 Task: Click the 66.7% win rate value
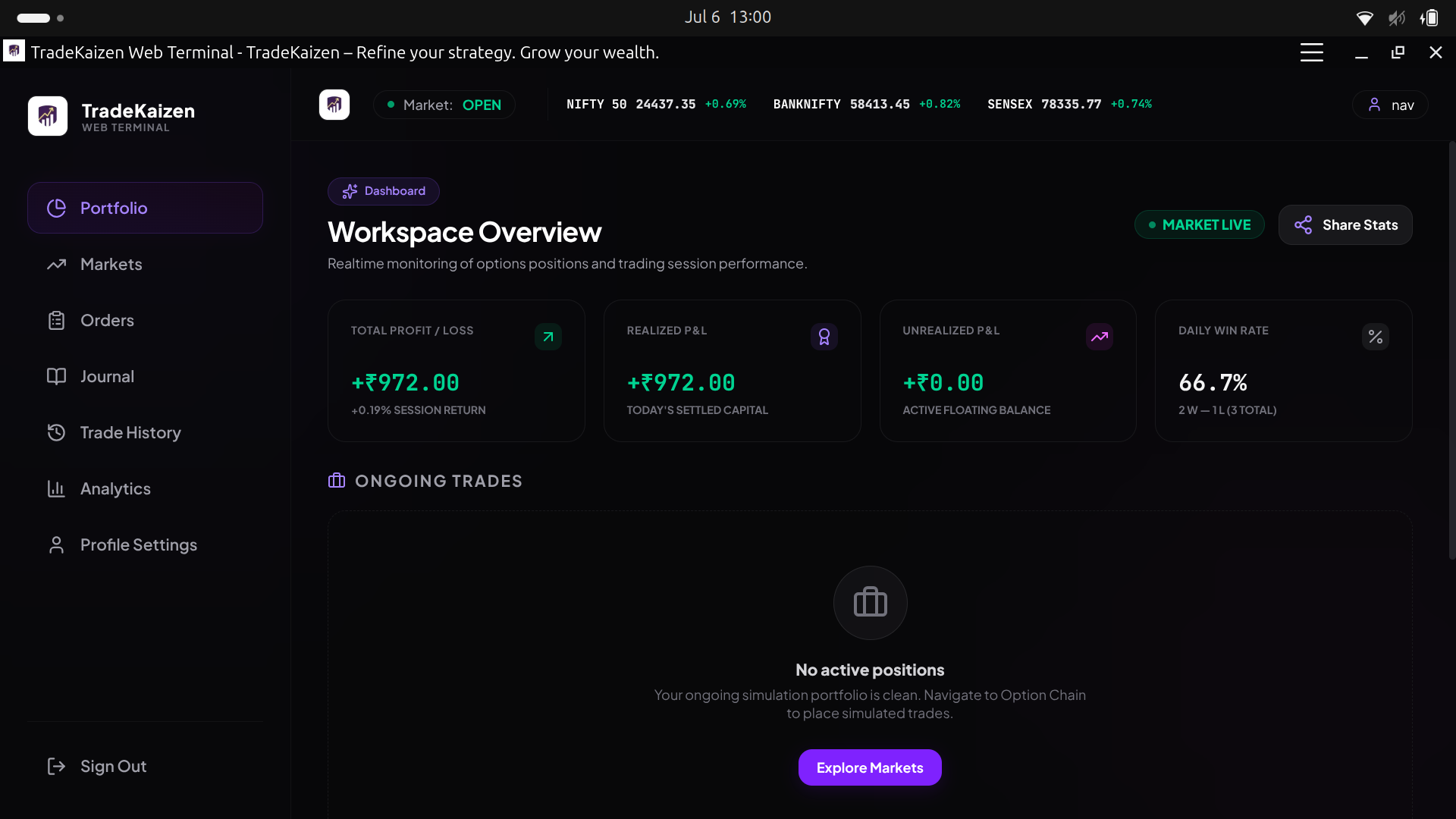[x=1213, y=383]
